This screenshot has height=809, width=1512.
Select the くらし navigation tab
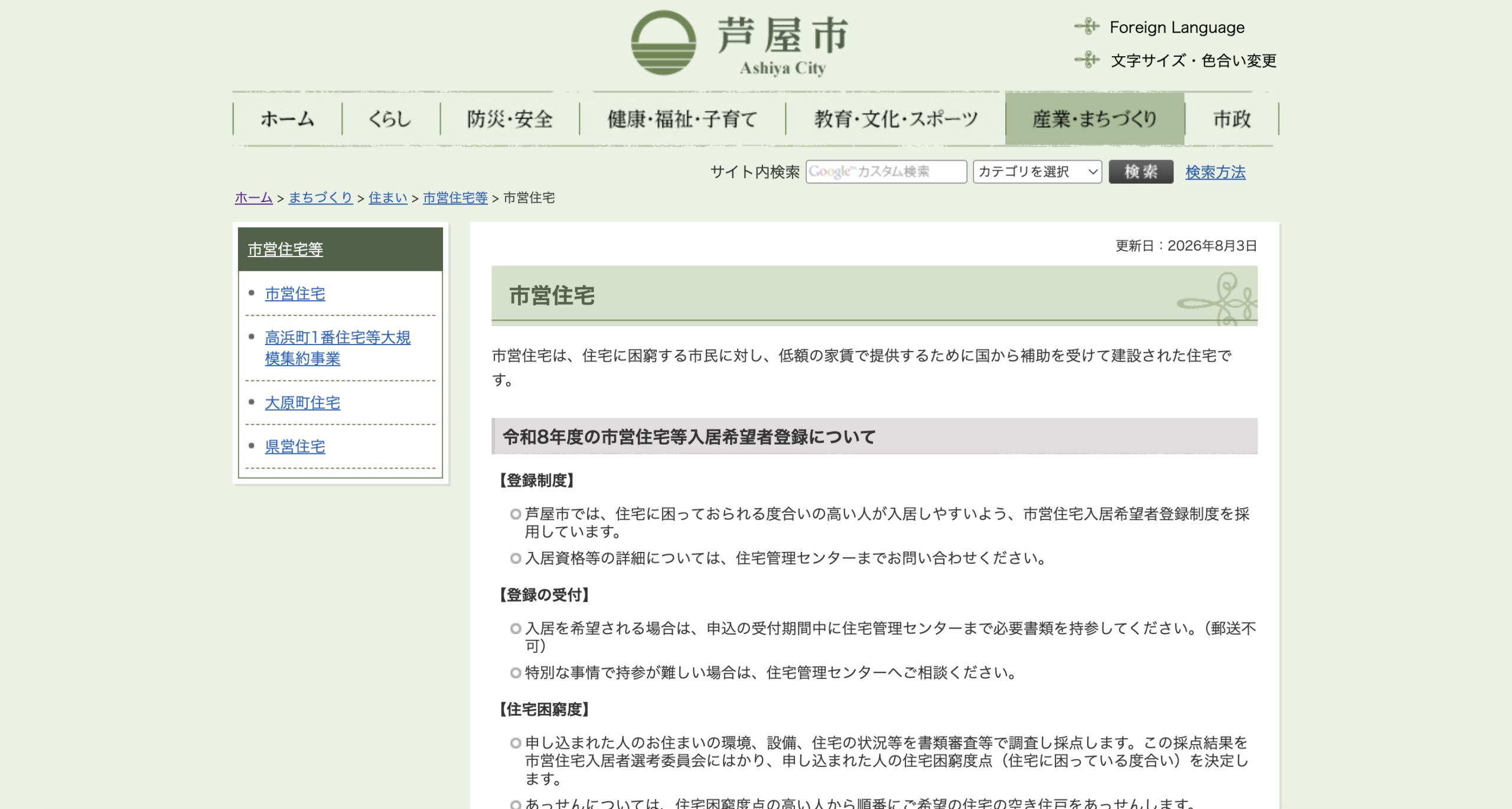(x=390, y=119)
